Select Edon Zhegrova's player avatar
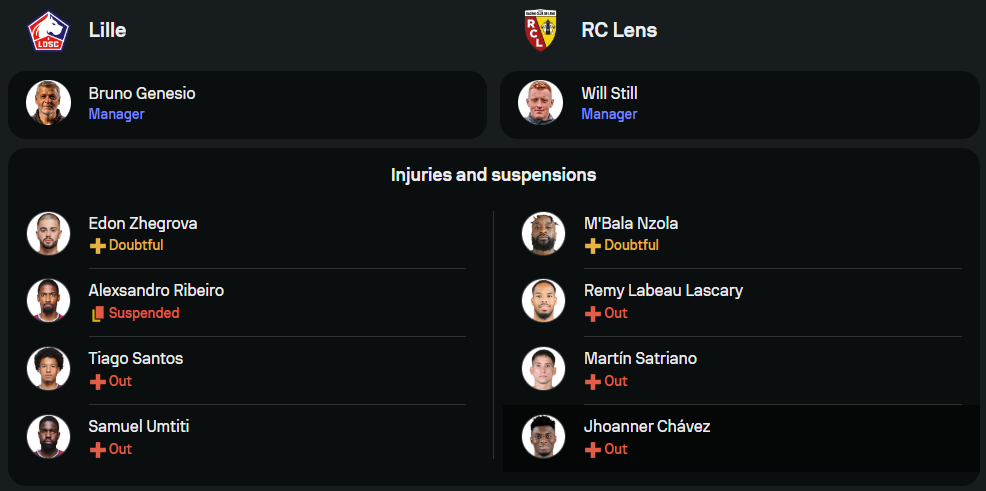The image size is (986, 491). click(x=48, y=233)
